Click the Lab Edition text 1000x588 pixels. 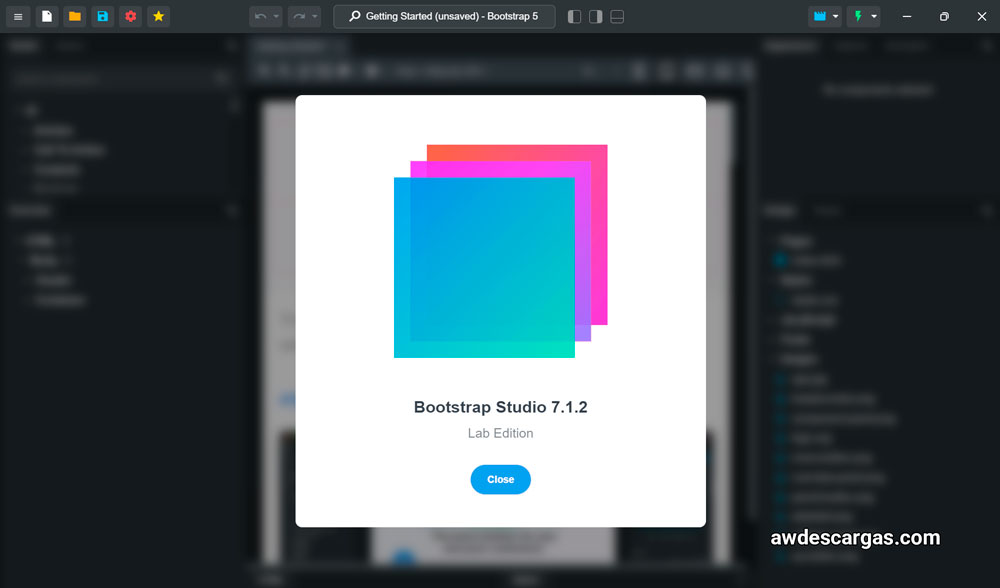(x=501, y=433)
